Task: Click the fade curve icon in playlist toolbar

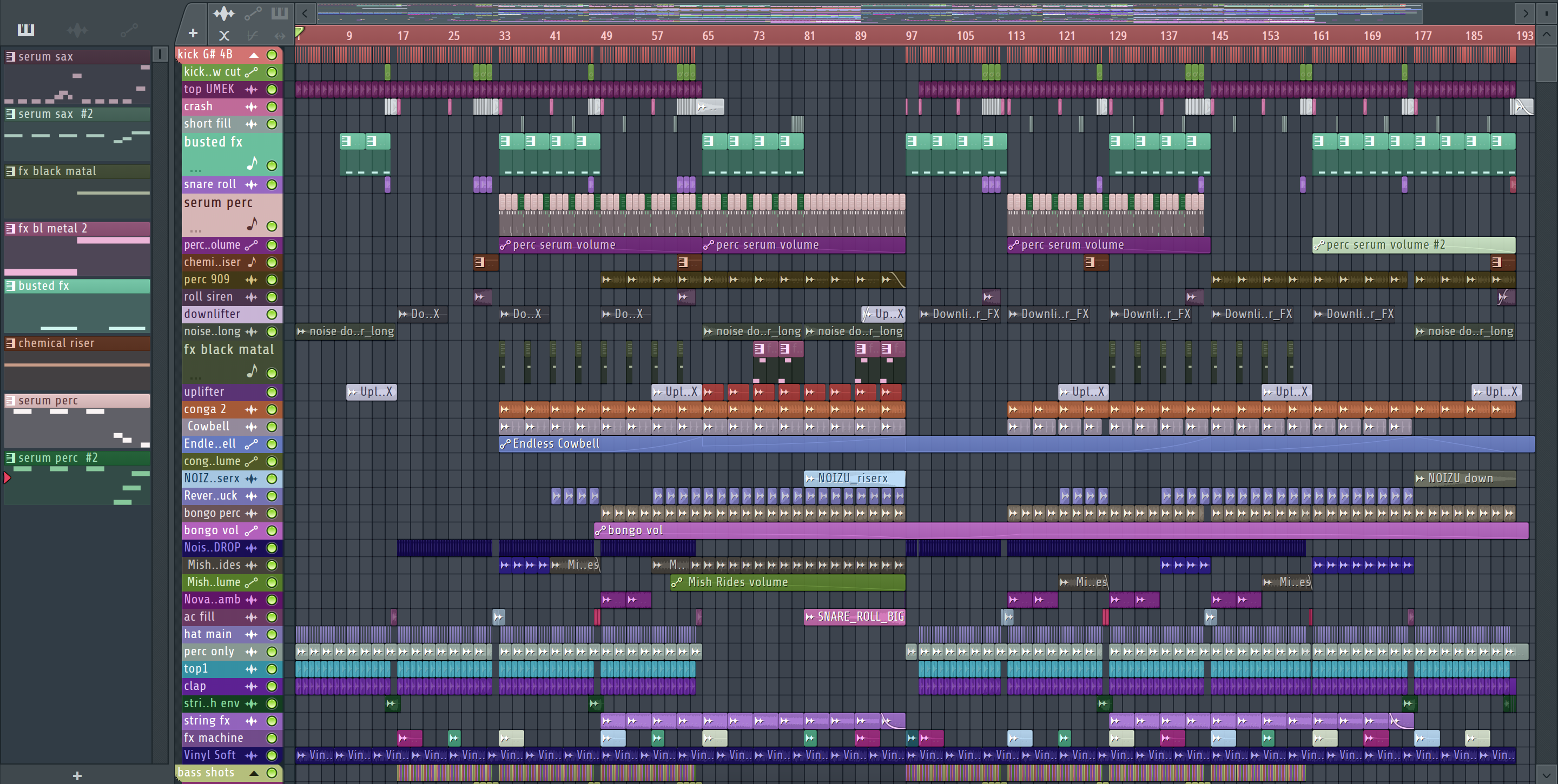Action: (253, 36)
